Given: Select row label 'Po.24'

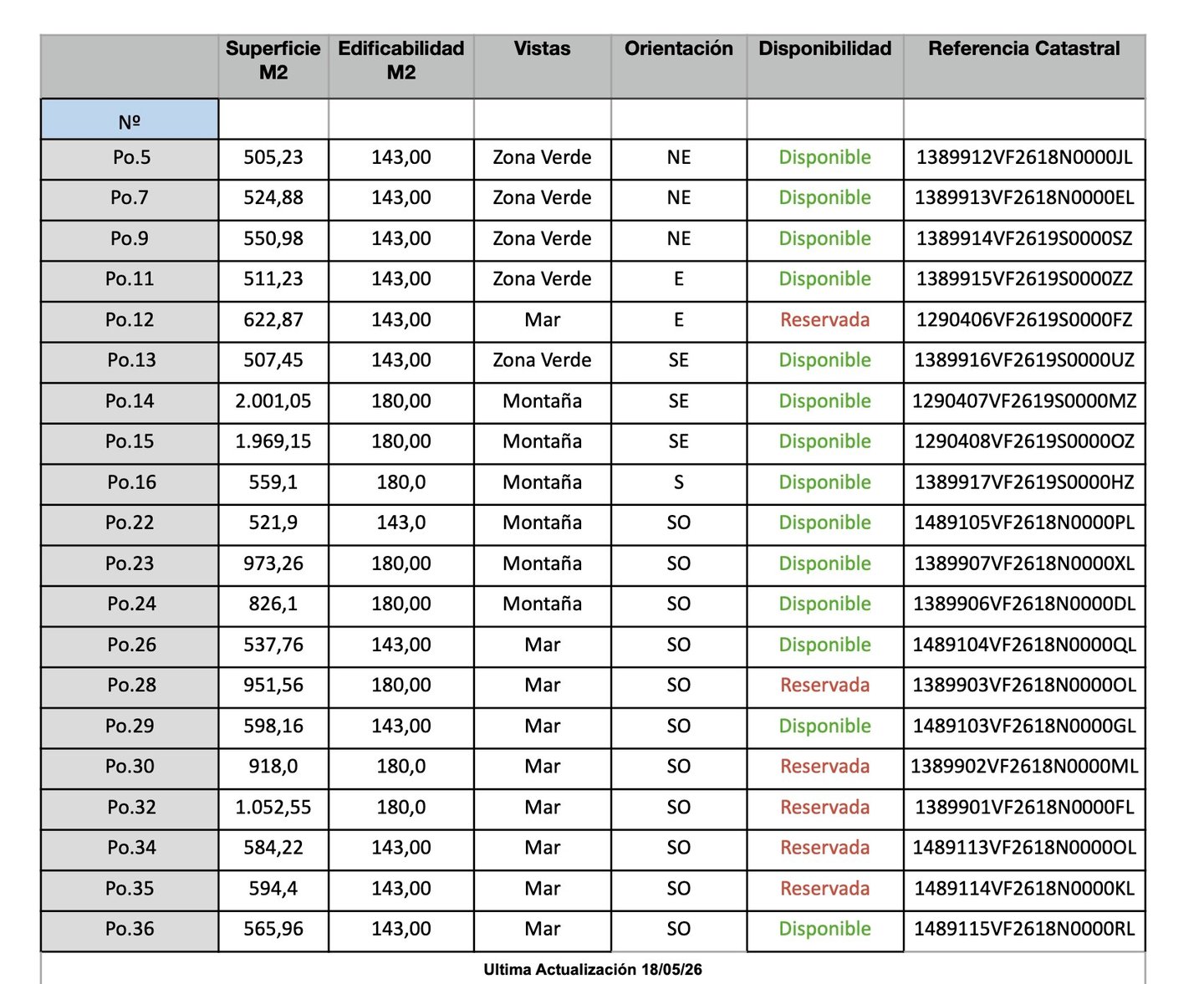Looking at the screenshot, I should pos(132,603).
